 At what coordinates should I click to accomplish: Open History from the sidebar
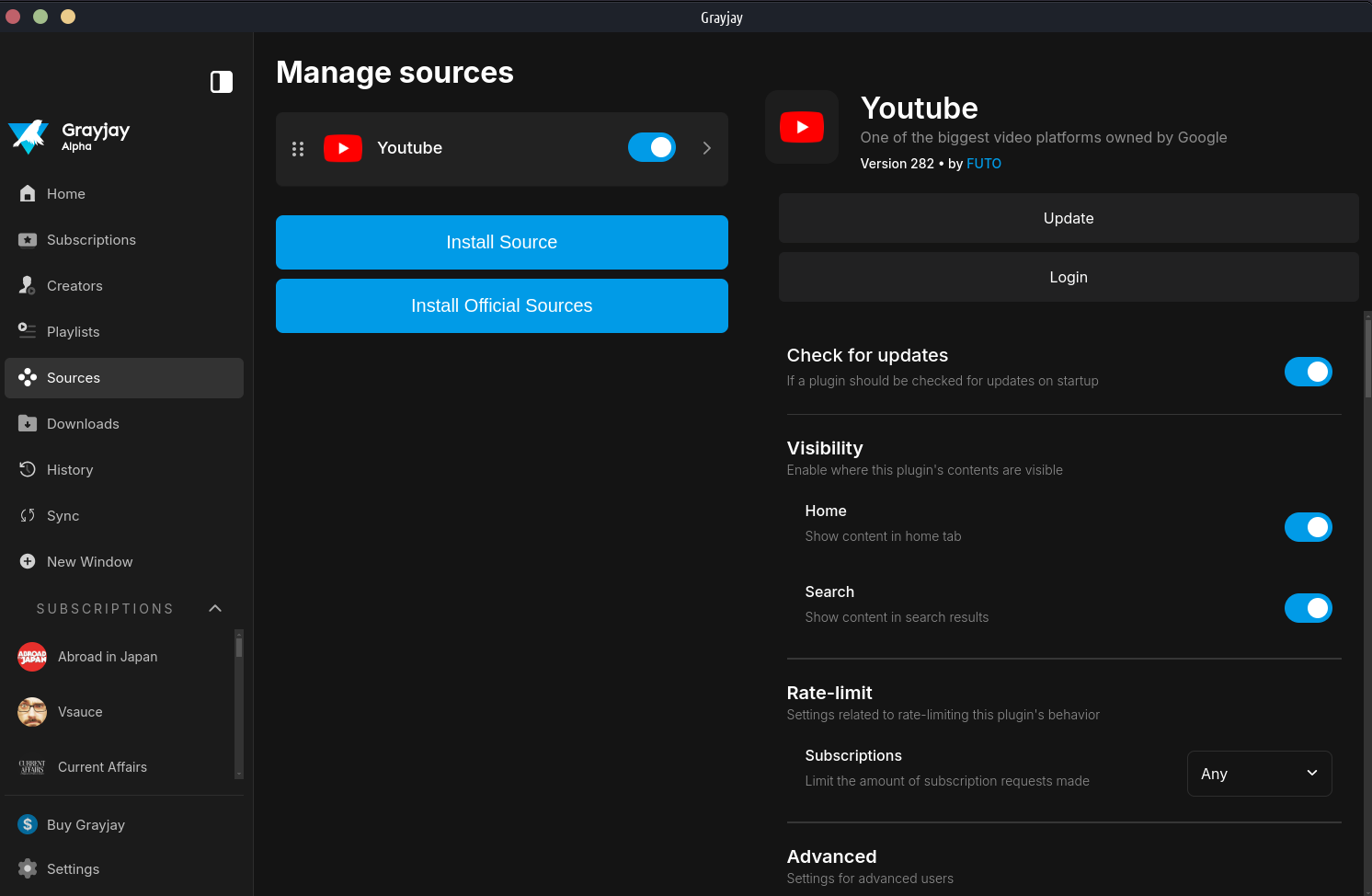pos(70,470)
